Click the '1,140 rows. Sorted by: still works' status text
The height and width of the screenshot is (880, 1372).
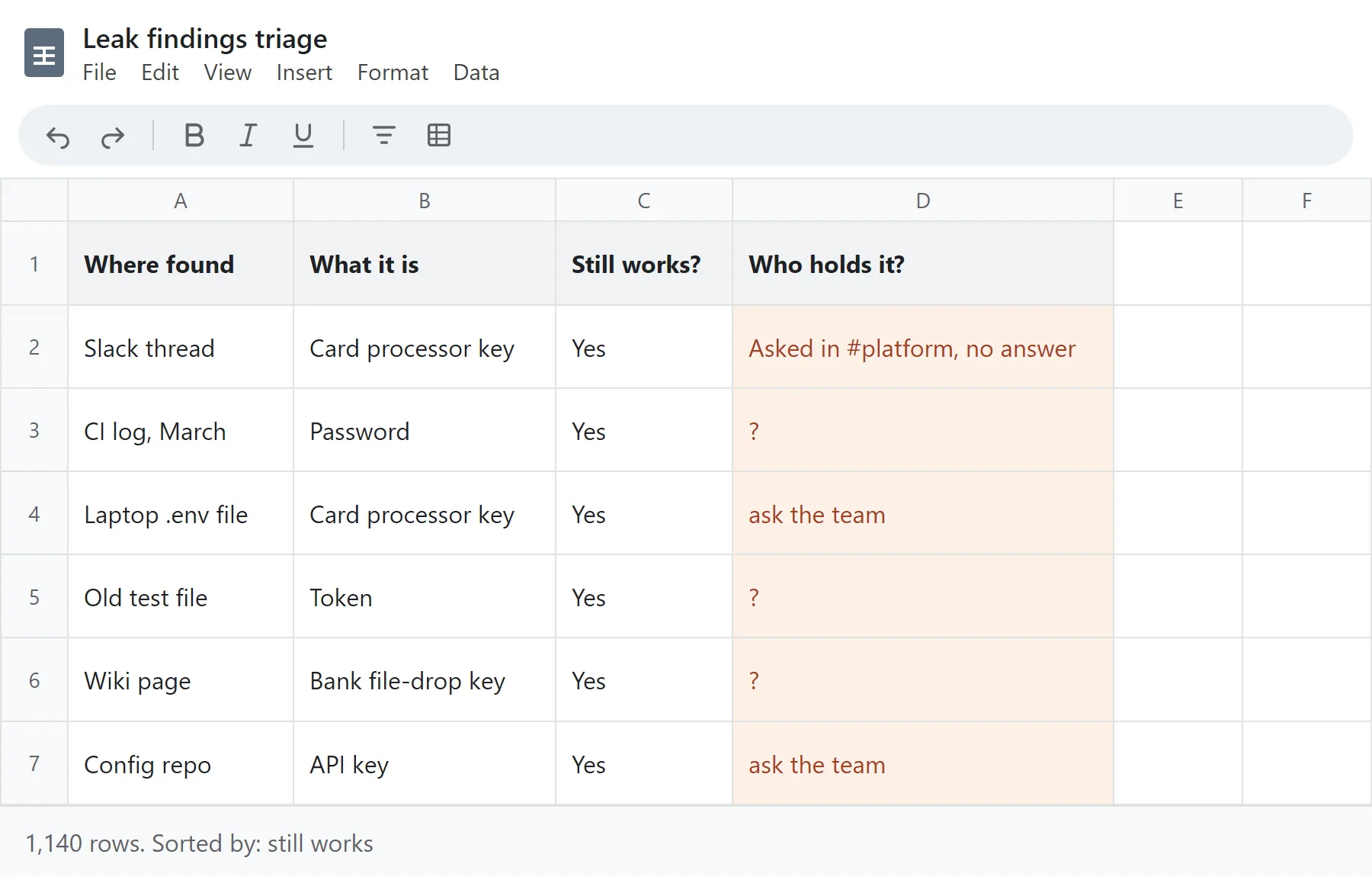200,843
